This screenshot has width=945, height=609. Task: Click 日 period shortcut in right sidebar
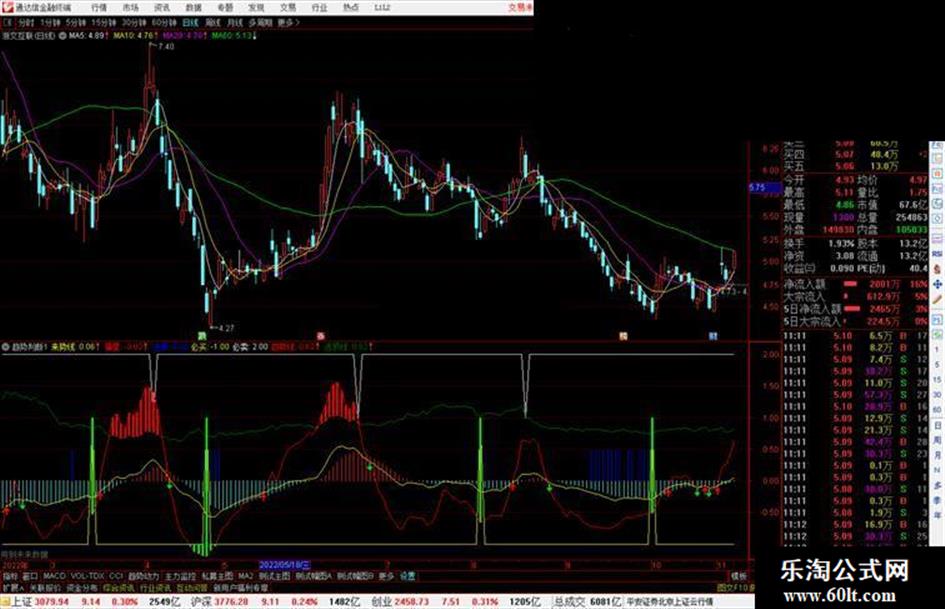point(937,426)
